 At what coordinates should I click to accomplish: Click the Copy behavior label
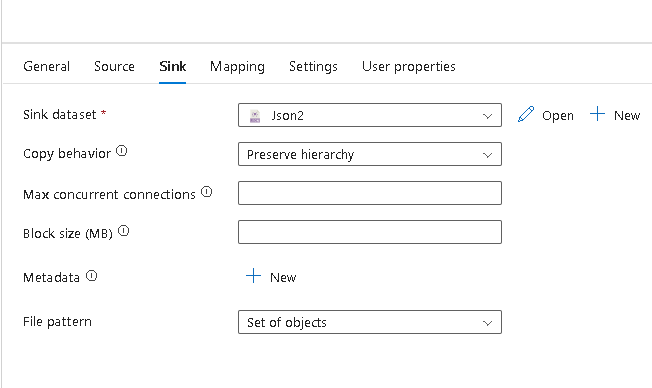coord(67,153)
